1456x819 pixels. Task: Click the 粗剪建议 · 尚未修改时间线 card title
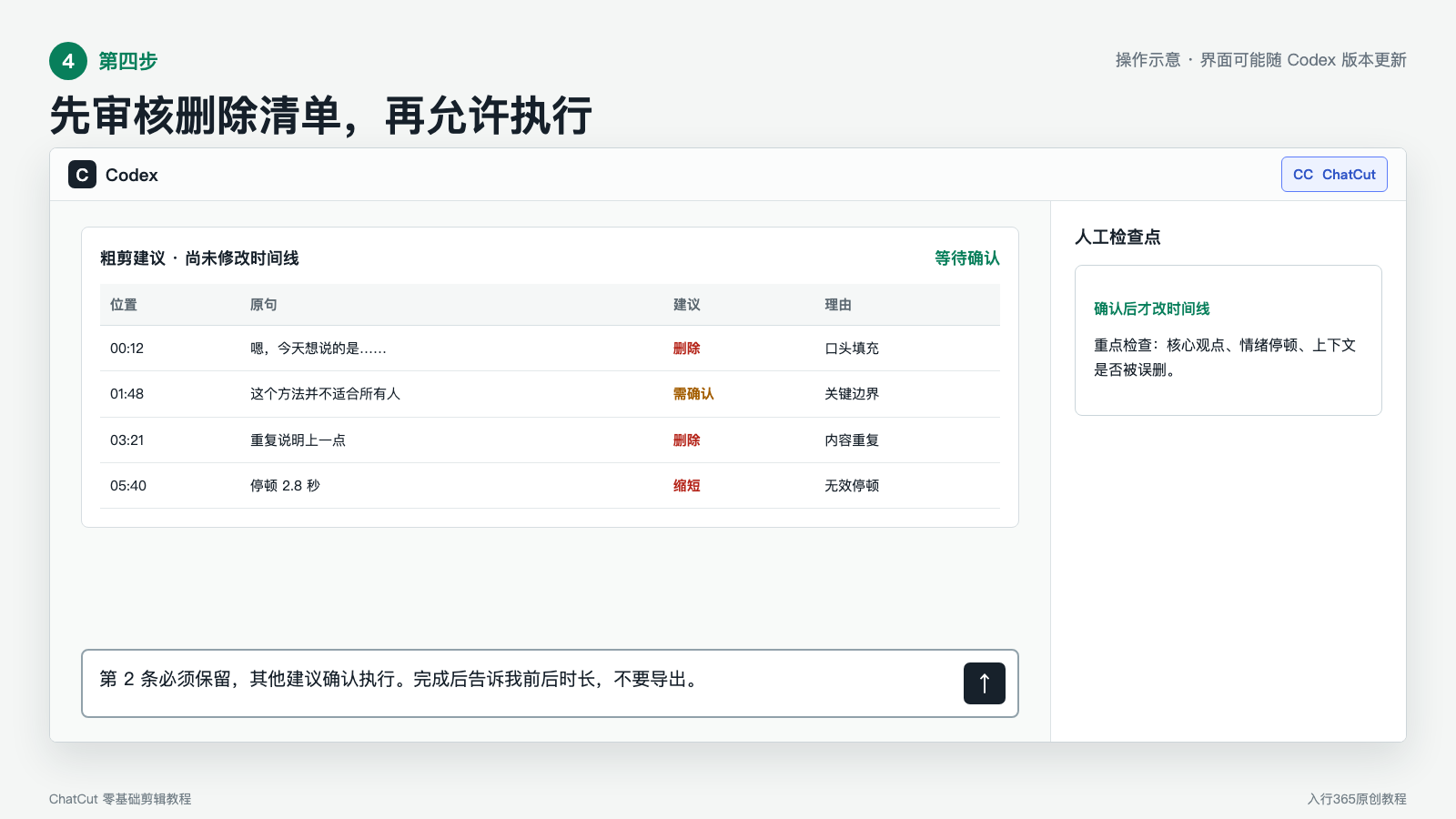point(199,258)
